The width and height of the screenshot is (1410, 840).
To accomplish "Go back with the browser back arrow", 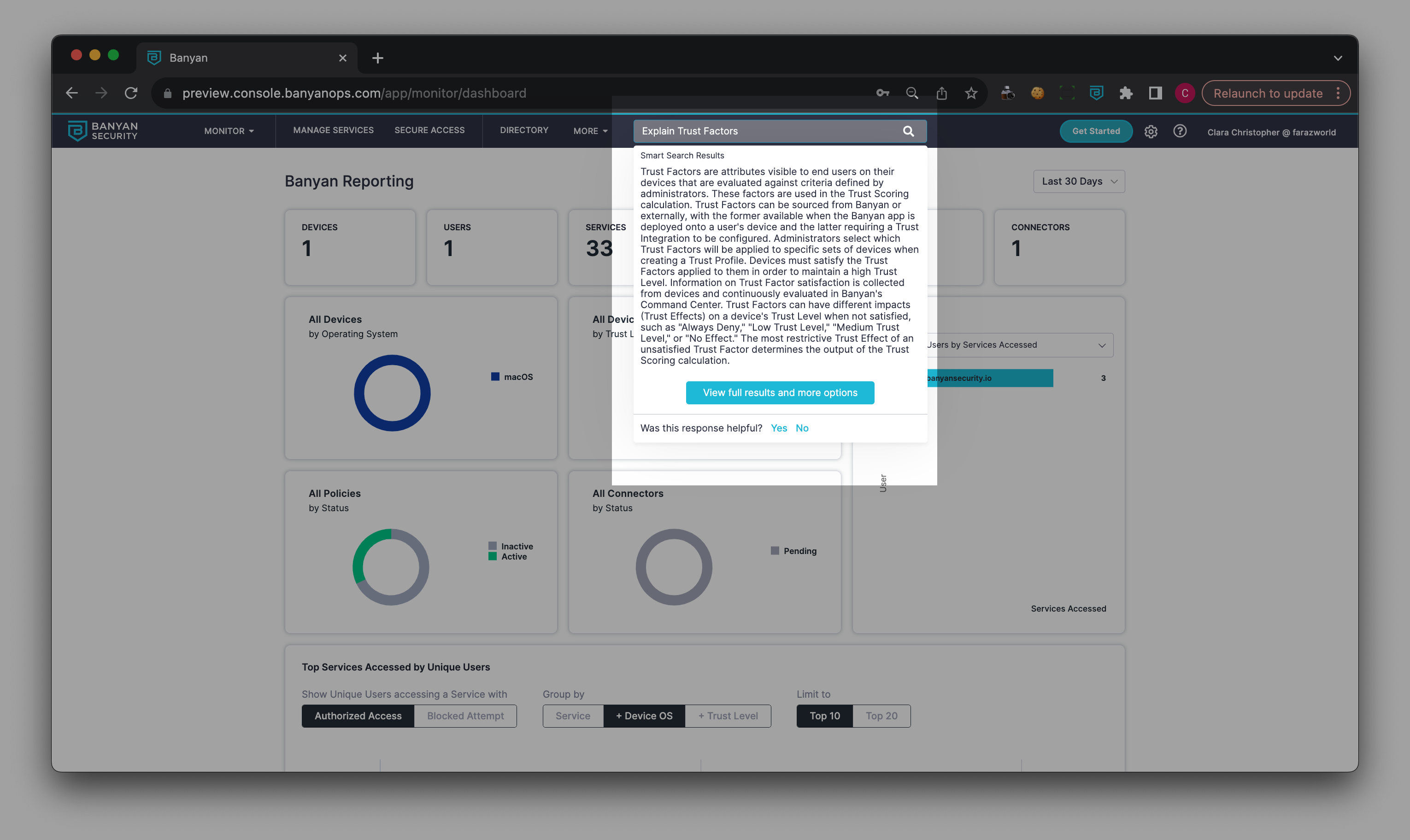I will pyautogui.click(x=71, y=93).
